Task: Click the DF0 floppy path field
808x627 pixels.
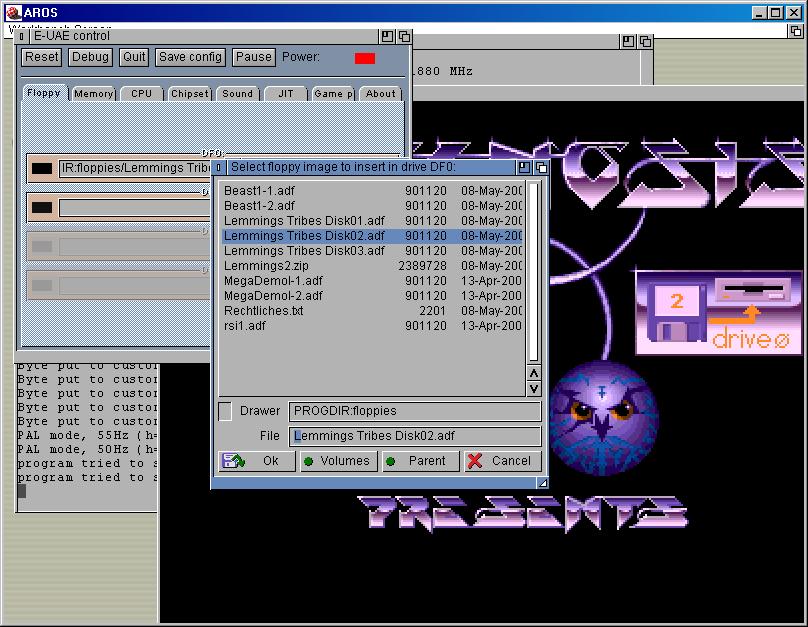Action: click(x=135, y=168)
